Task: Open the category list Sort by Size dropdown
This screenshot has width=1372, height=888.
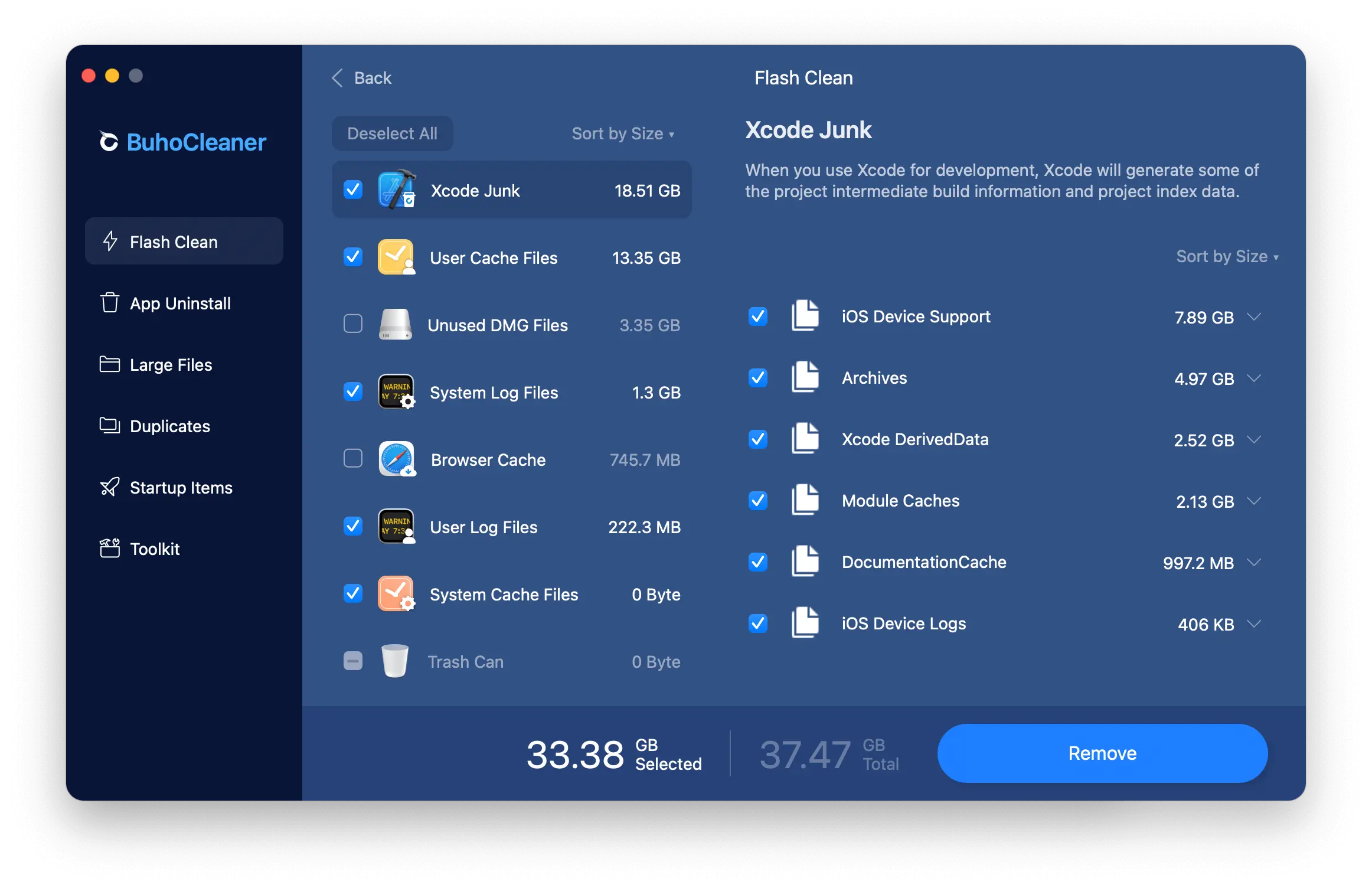Action: [x=622, y=134]
